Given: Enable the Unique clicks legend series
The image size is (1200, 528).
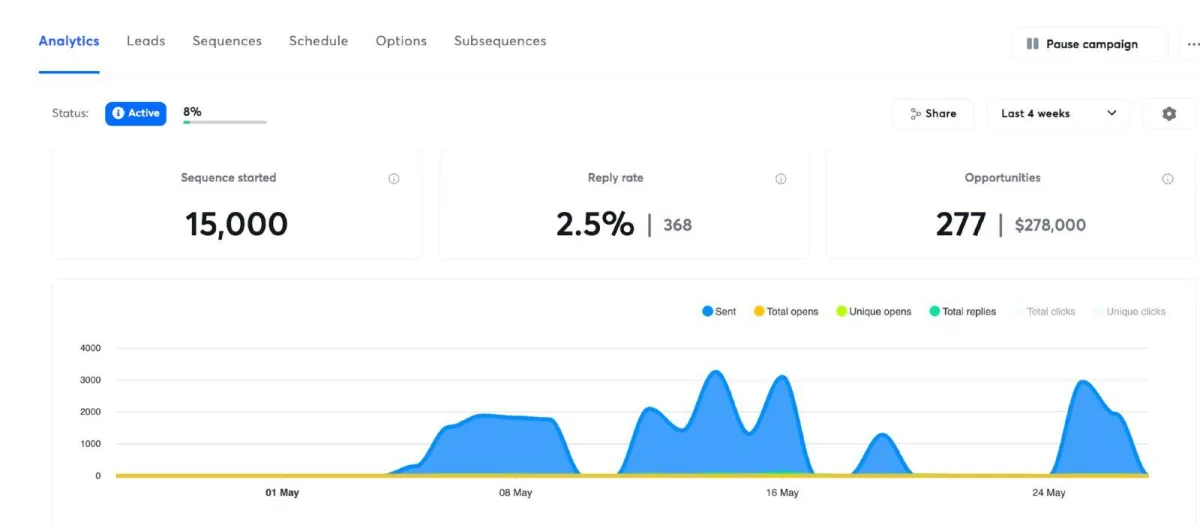Looking at the screenshot, I should pos(1130,312).
